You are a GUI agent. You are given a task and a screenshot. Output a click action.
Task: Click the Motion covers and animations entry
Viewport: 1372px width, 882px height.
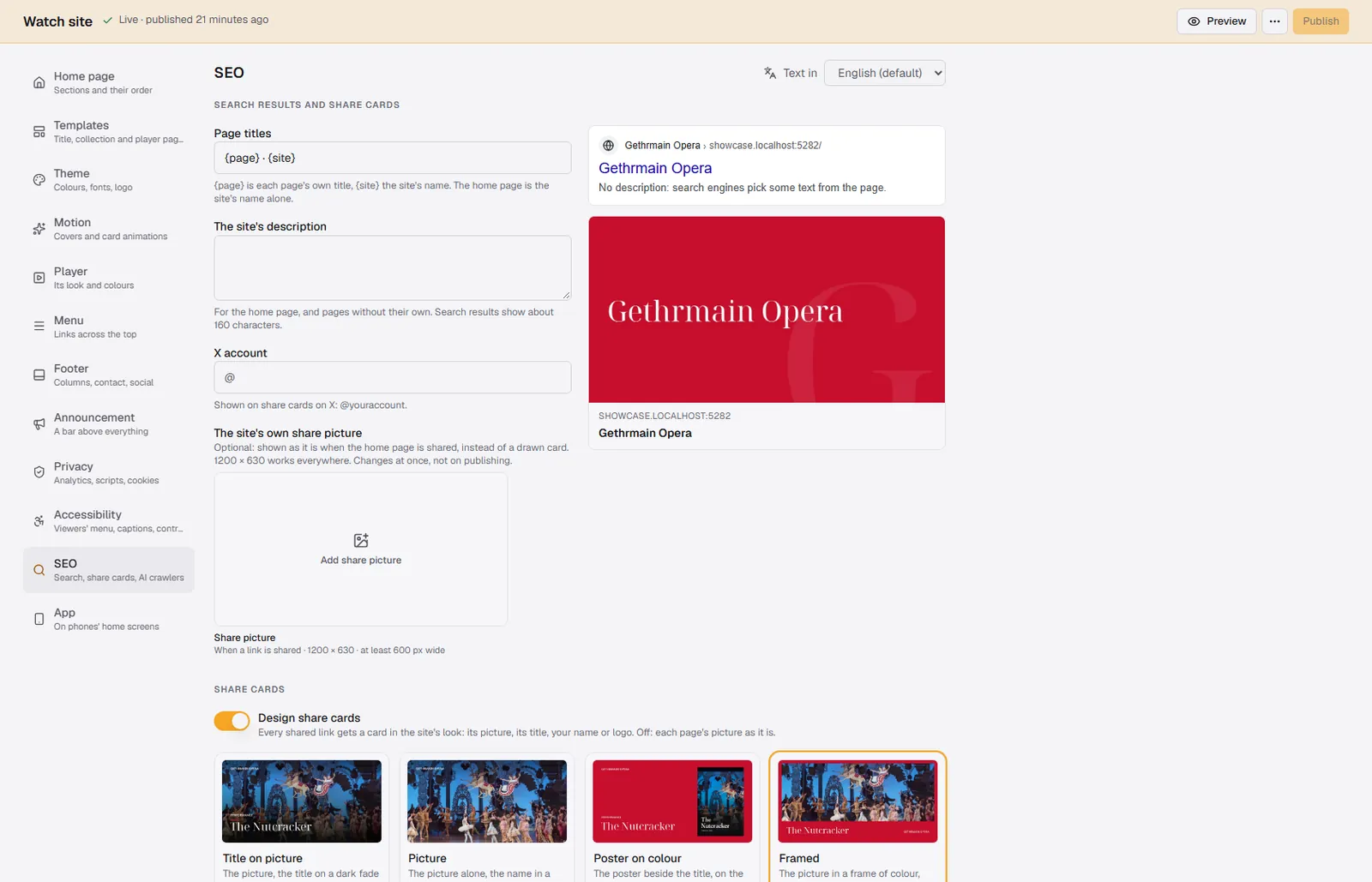[x=109, y=229]
